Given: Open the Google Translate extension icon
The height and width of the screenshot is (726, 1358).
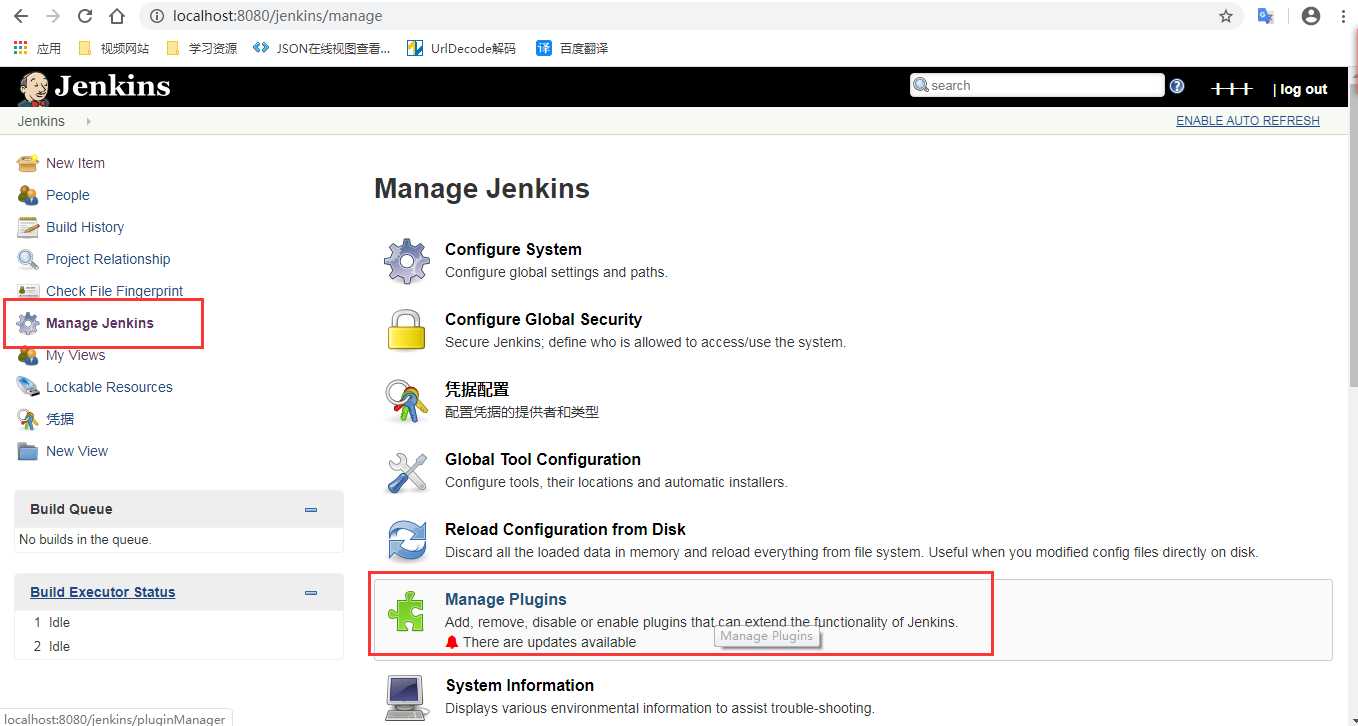Looking at the screenshot, I should pos(1265,16).
